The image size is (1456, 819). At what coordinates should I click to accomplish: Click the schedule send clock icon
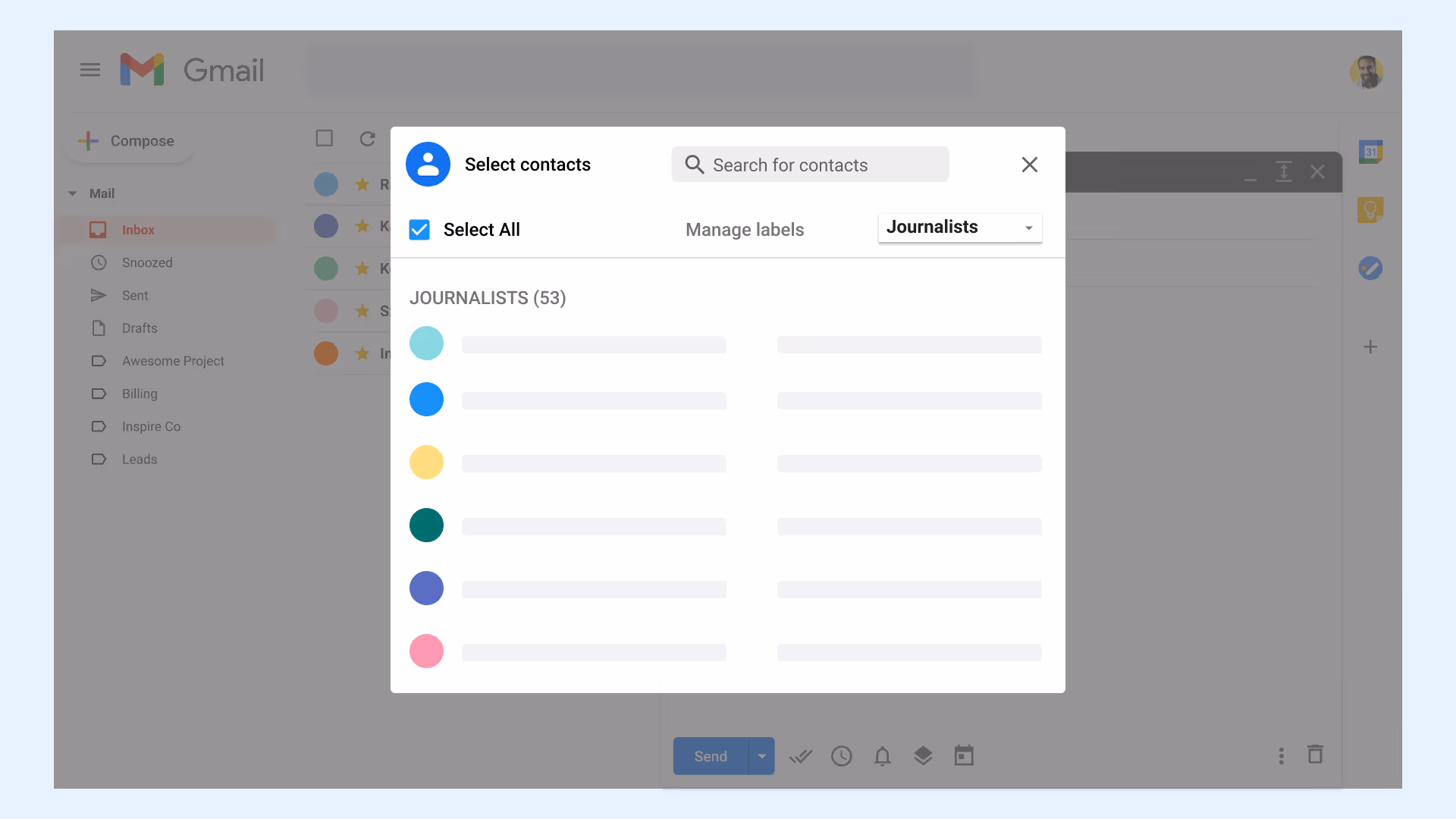pos(842,756)
